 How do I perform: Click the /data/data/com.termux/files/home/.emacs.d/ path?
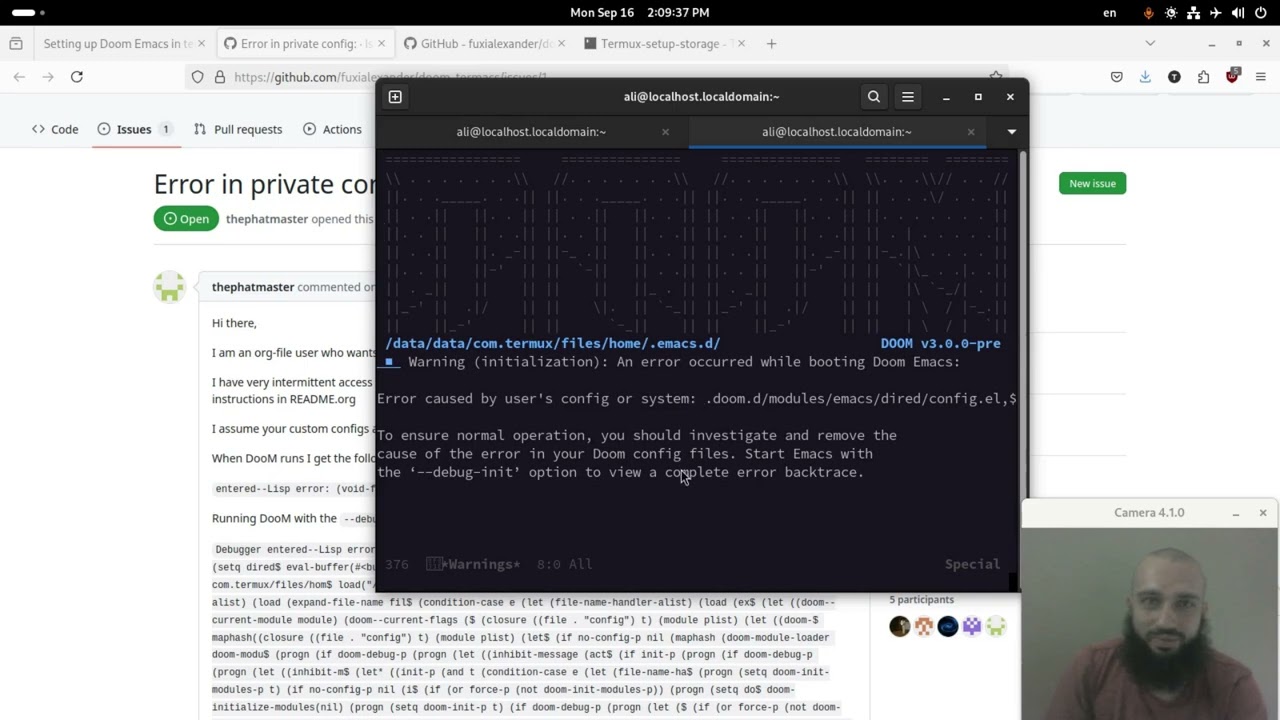pyautogui.click(x=553, y=343)
